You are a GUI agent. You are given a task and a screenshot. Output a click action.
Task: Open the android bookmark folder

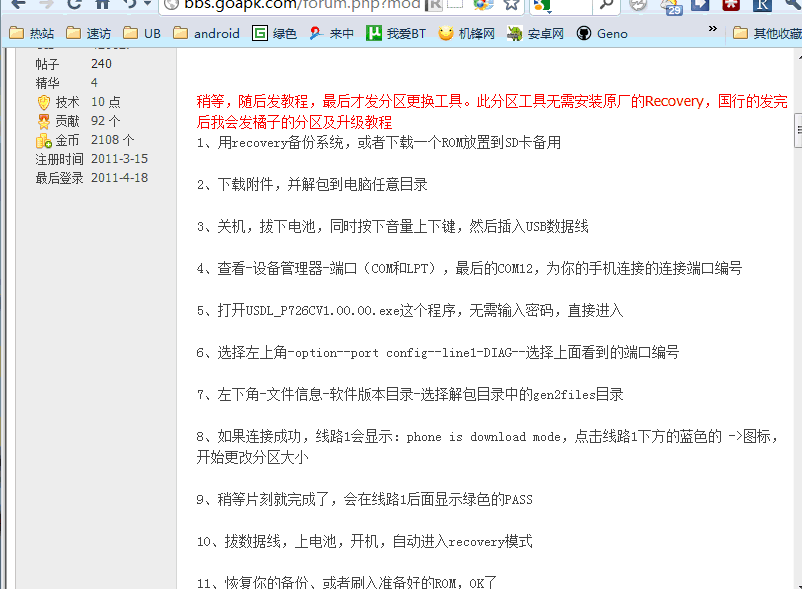coord(206,33)
